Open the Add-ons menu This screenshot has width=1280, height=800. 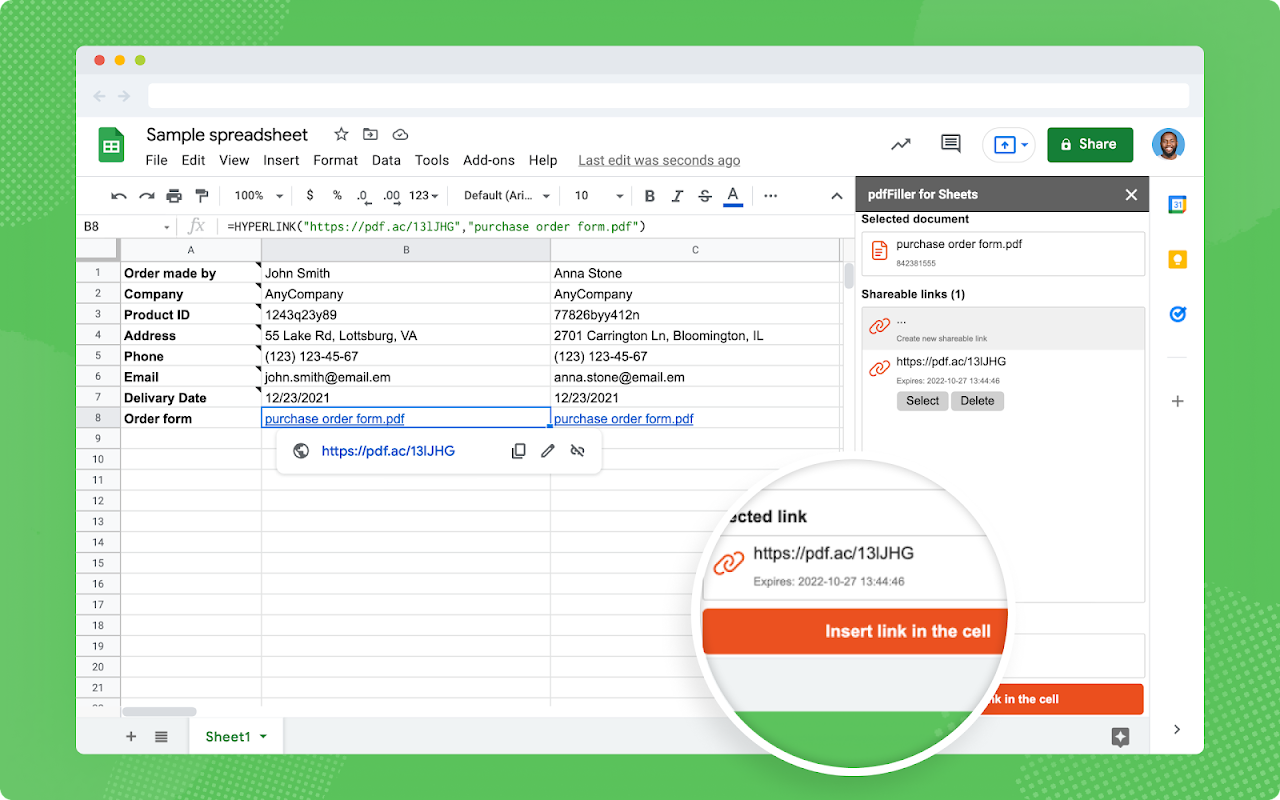tap(489, 160)
